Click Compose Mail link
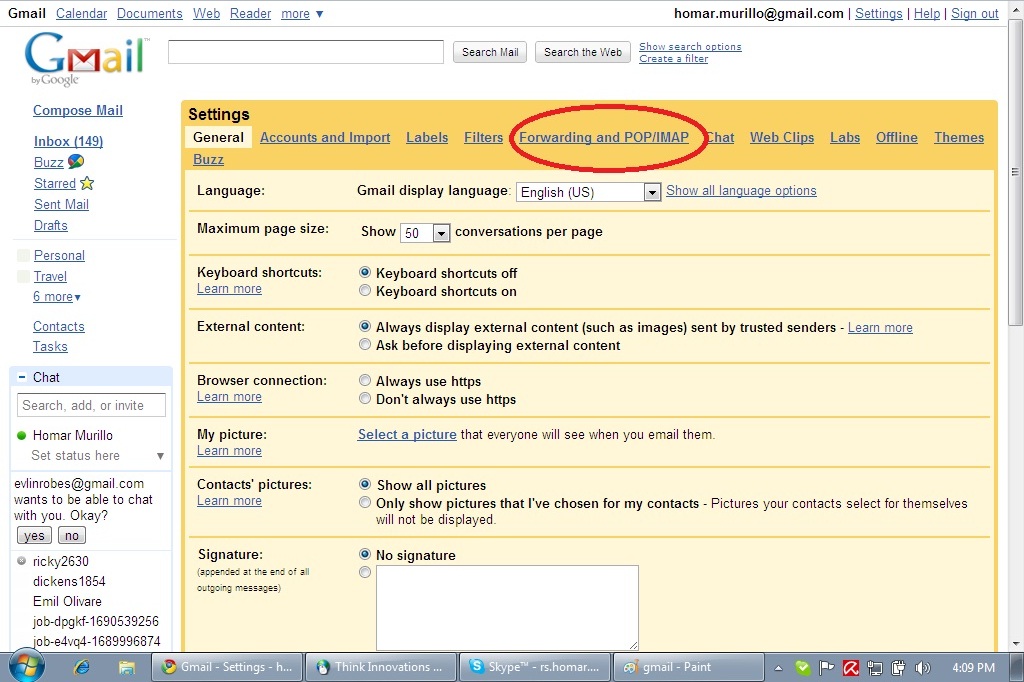This screenshot has height=682, width=1024. (x=78, y=110)
